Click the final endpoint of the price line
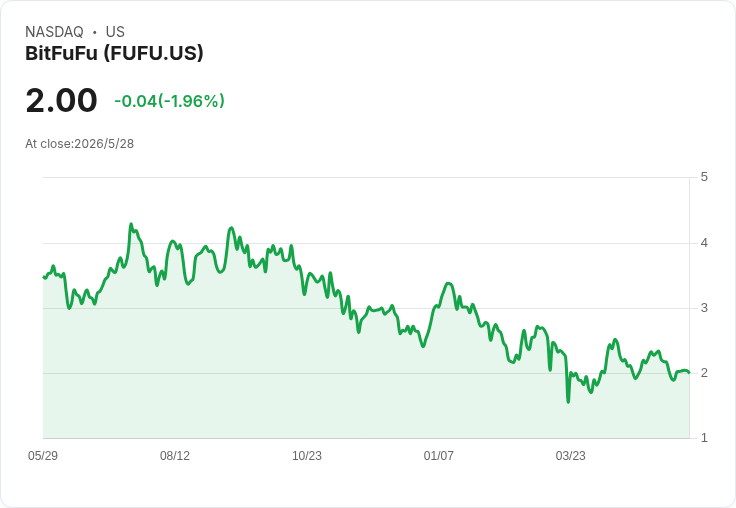This screenshot has width=736, height=508. (x=689, y=373)
